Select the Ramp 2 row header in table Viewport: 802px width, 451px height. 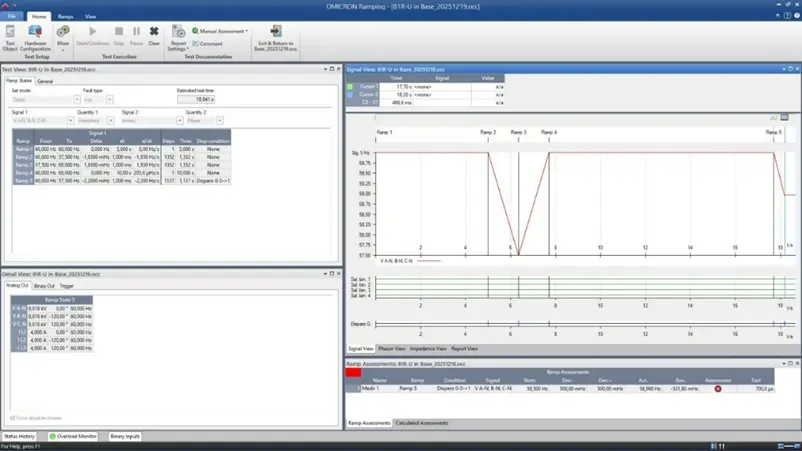click(23, 157)
